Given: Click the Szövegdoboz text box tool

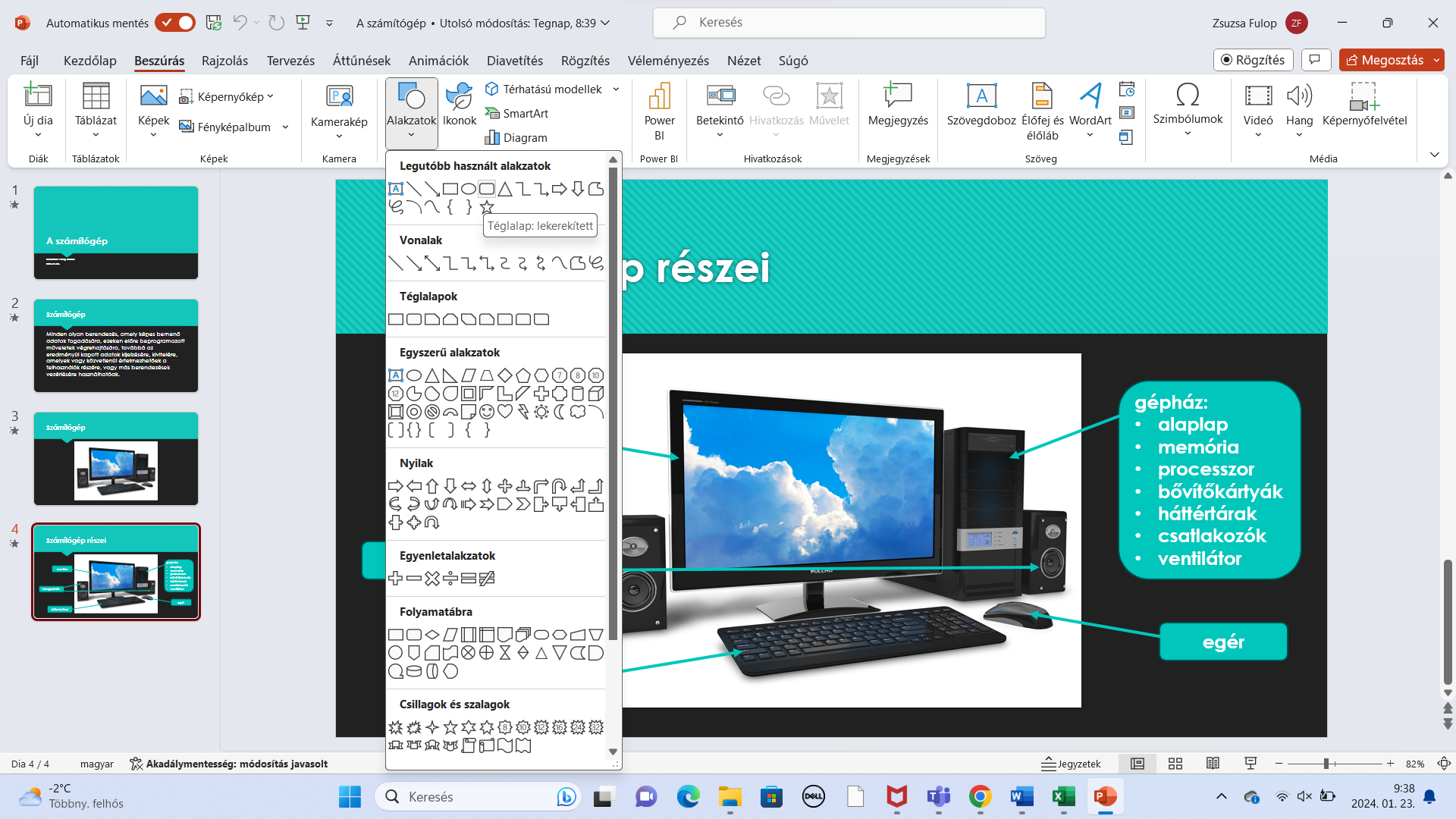Looking at the screenshot, I should tap(981, 105).
